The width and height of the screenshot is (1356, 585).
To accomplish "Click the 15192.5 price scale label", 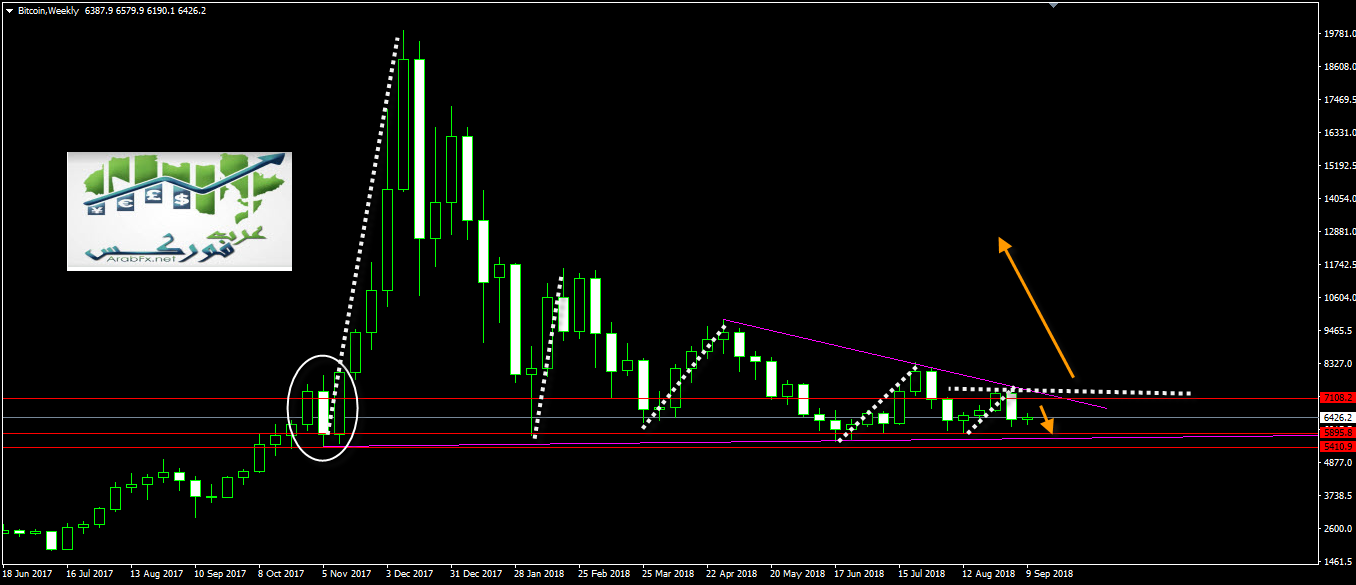I will [1338, 166].
